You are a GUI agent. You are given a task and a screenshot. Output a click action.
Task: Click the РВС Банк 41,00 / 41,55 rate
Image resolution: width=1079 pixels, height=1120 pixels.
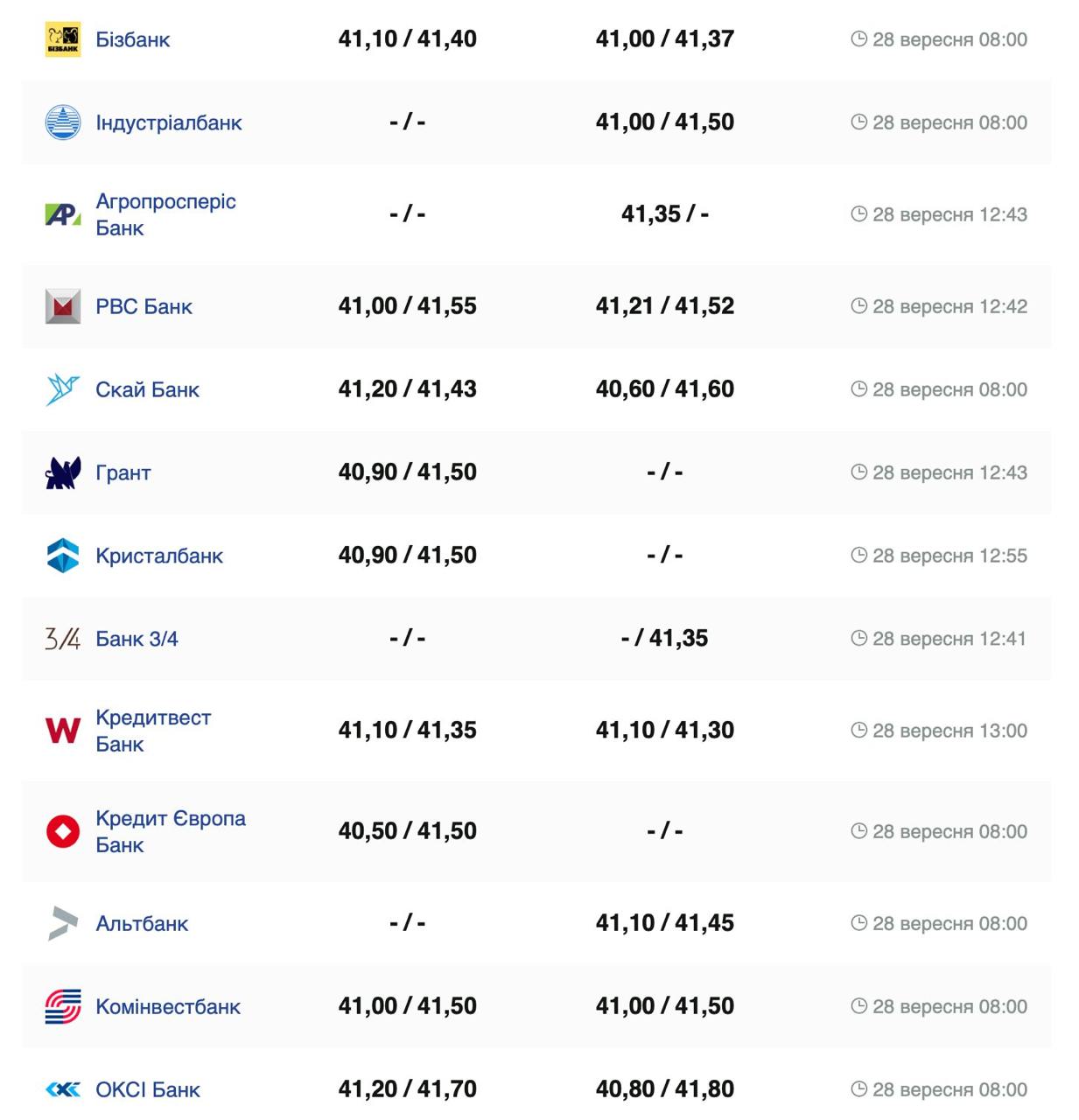[407, 306]
